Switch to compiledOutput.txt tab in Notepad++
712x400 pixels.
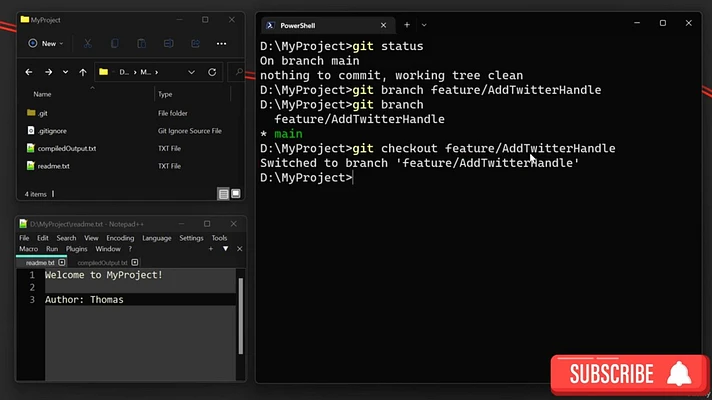pyautogui.click(x=102, y=263)
